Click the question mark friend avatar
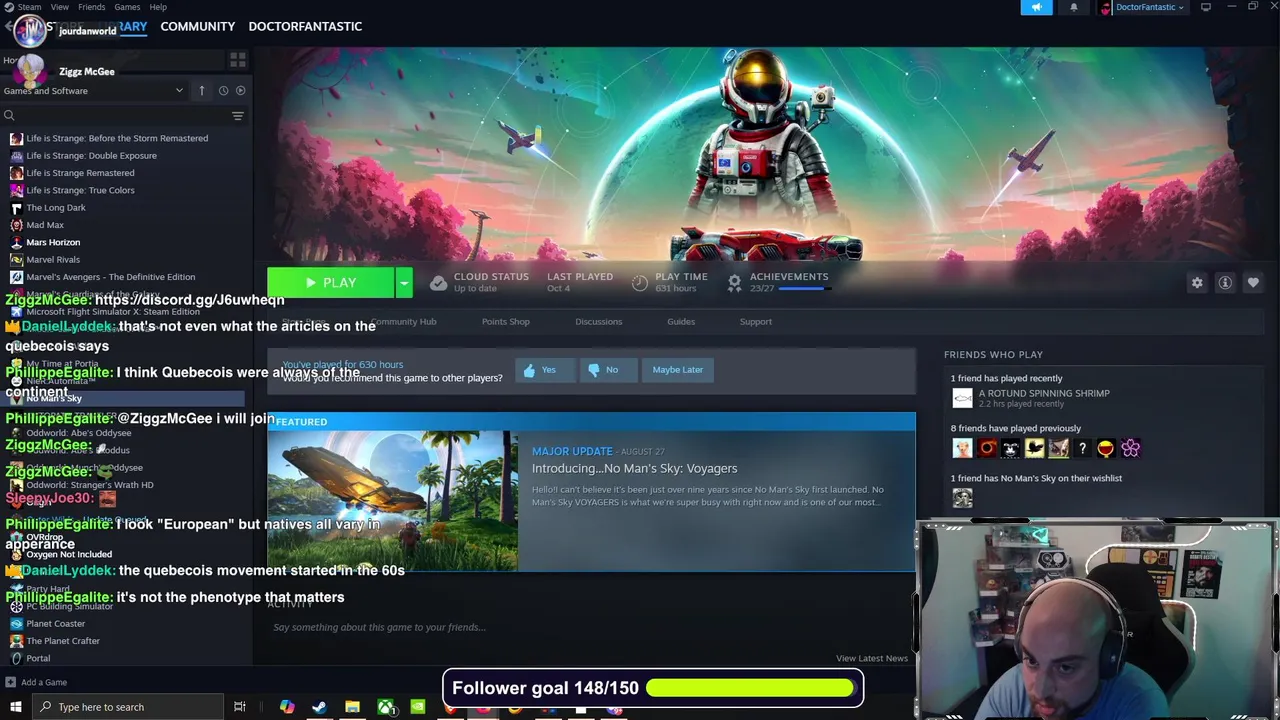 tap(1082, 449)
